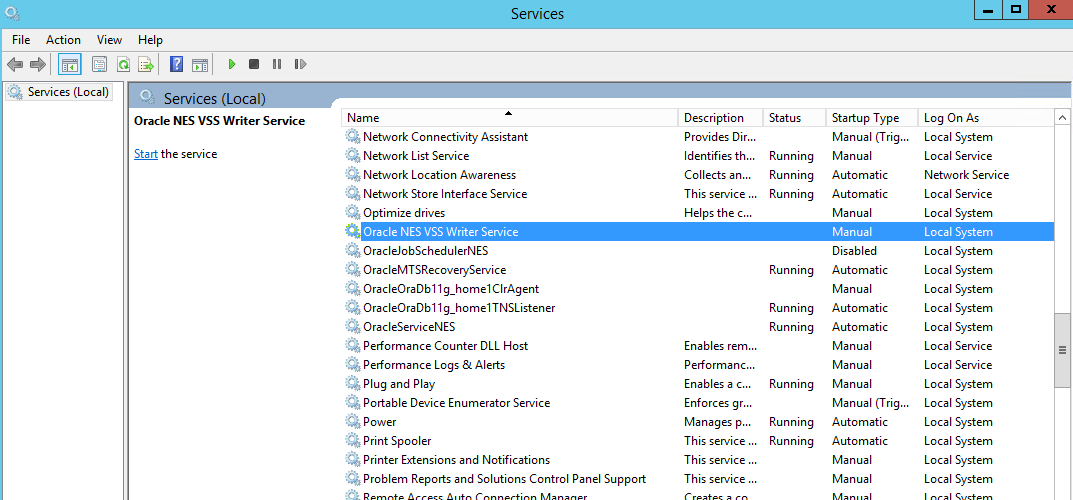
Task: Click gear icon of Performance Counter DLL Host
Action: 352,345
